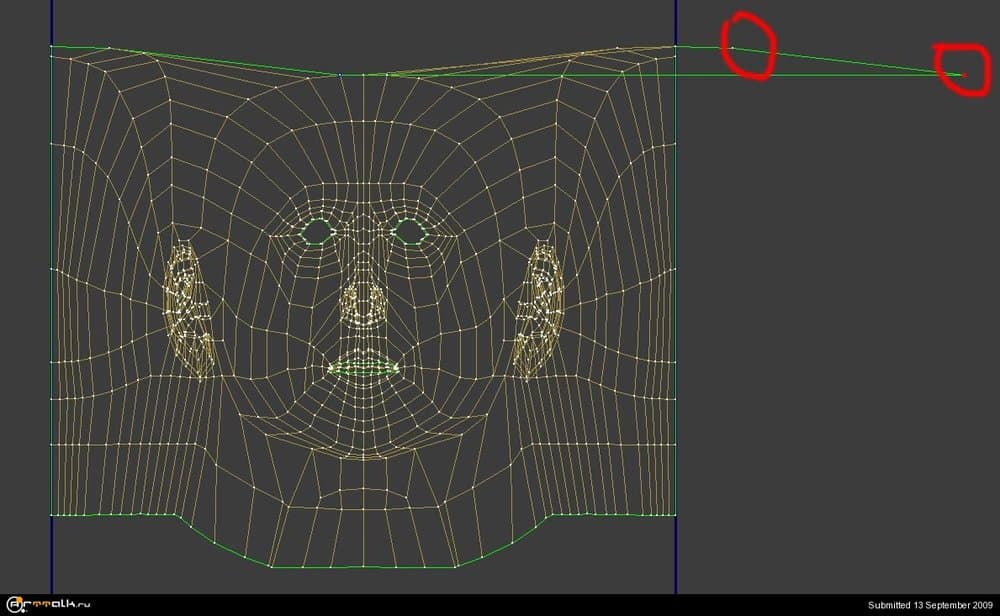Click the mouth opening between the lips

(363, 368)
